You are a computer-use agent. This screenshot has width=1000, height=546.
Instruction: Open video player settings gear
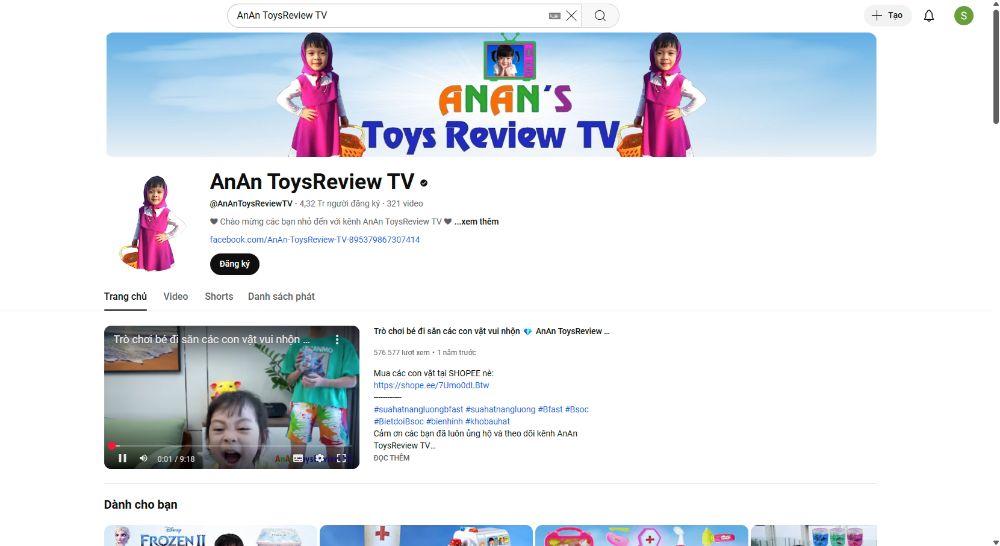[320, 458]
